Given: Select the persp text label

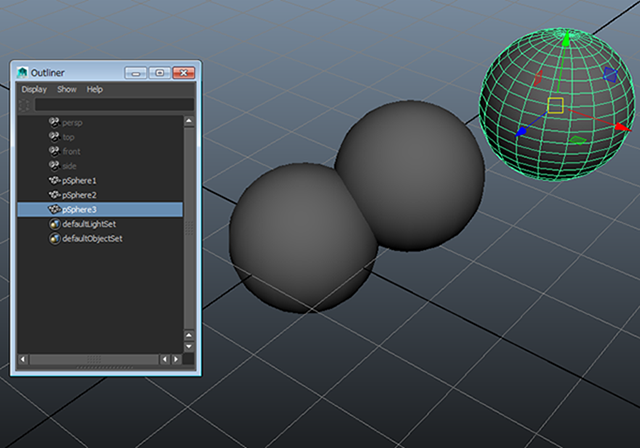Looking at the screenshot, I should click(x=72, y=123).
